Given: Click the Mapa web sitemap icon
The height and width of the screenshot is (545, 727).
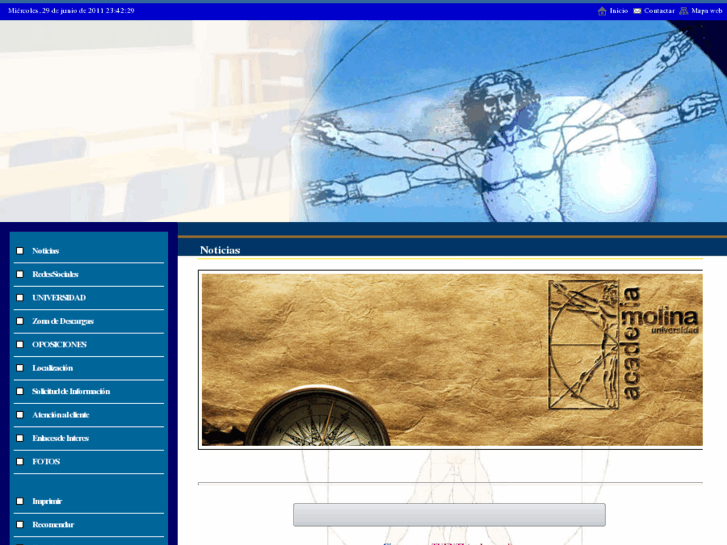Looking at the screenshot, I should coord(684,11).
